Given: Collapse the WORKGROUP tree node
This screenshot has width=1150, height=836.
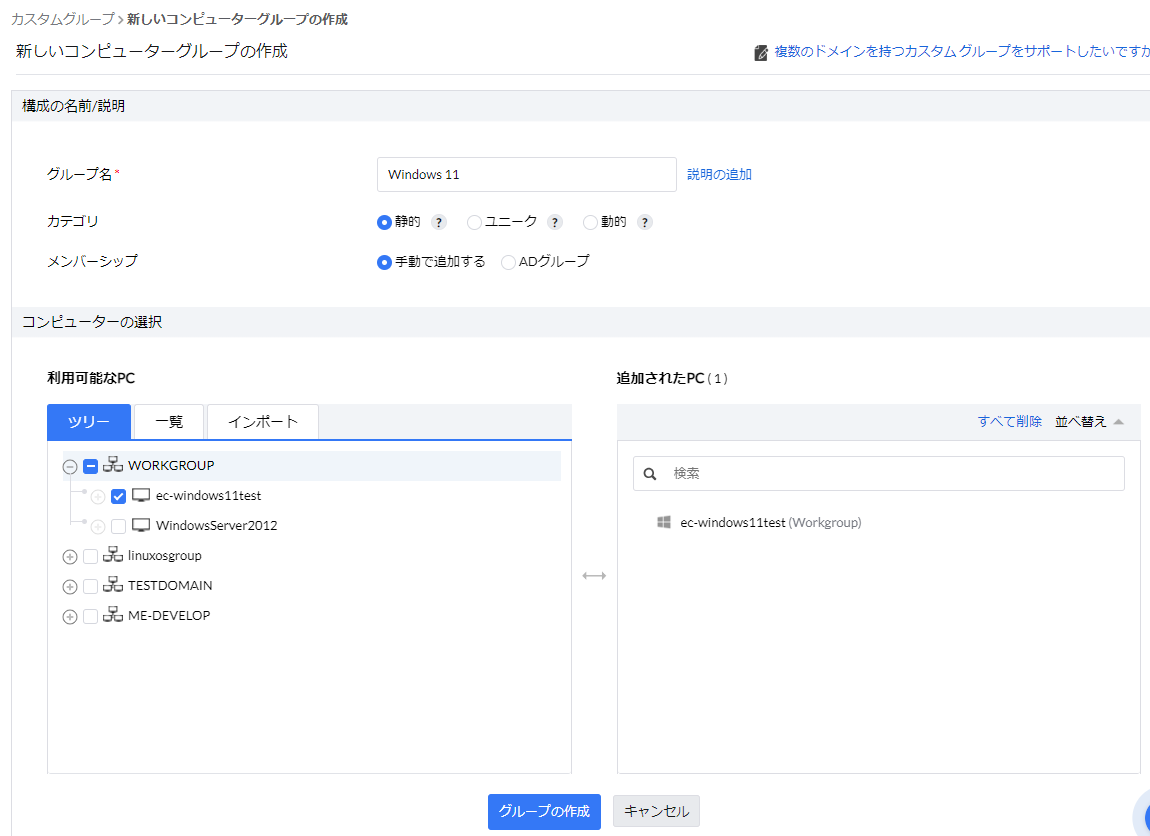Looking at the screenshot, I should pos(70,467).
